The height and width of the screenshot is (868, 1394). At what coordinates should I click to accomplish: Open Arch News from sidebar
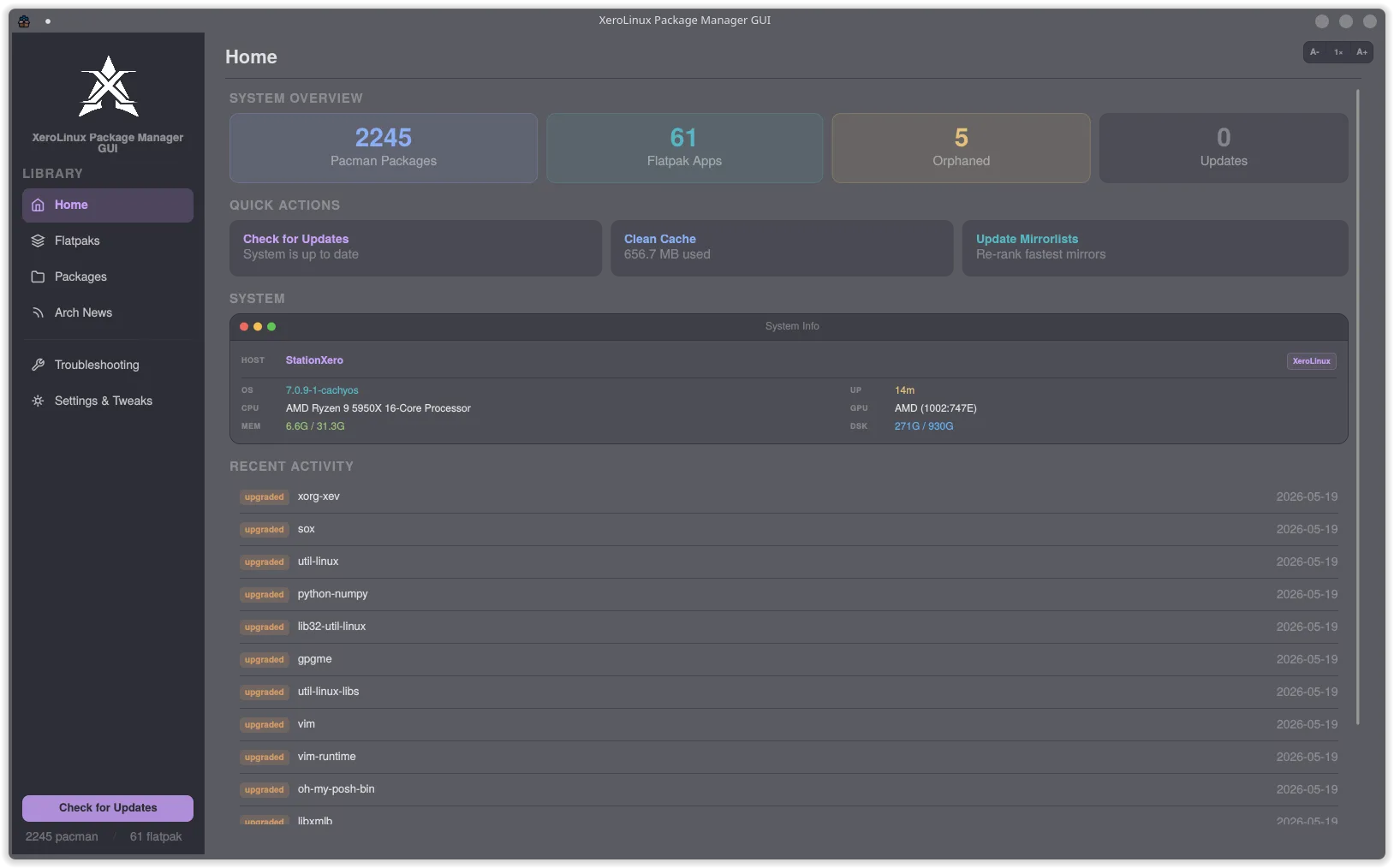point(108,313)
